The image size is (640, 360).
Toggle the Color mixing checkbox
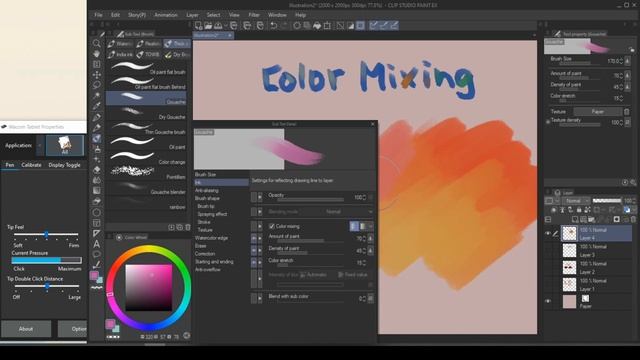[x=272, y=226]
